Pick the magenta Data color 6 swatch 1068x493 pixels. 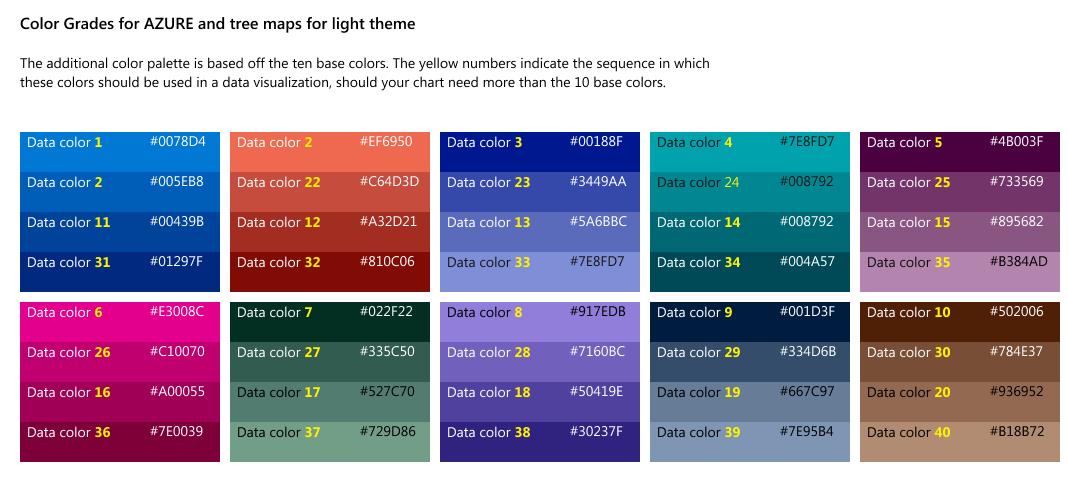click(120, 321)
